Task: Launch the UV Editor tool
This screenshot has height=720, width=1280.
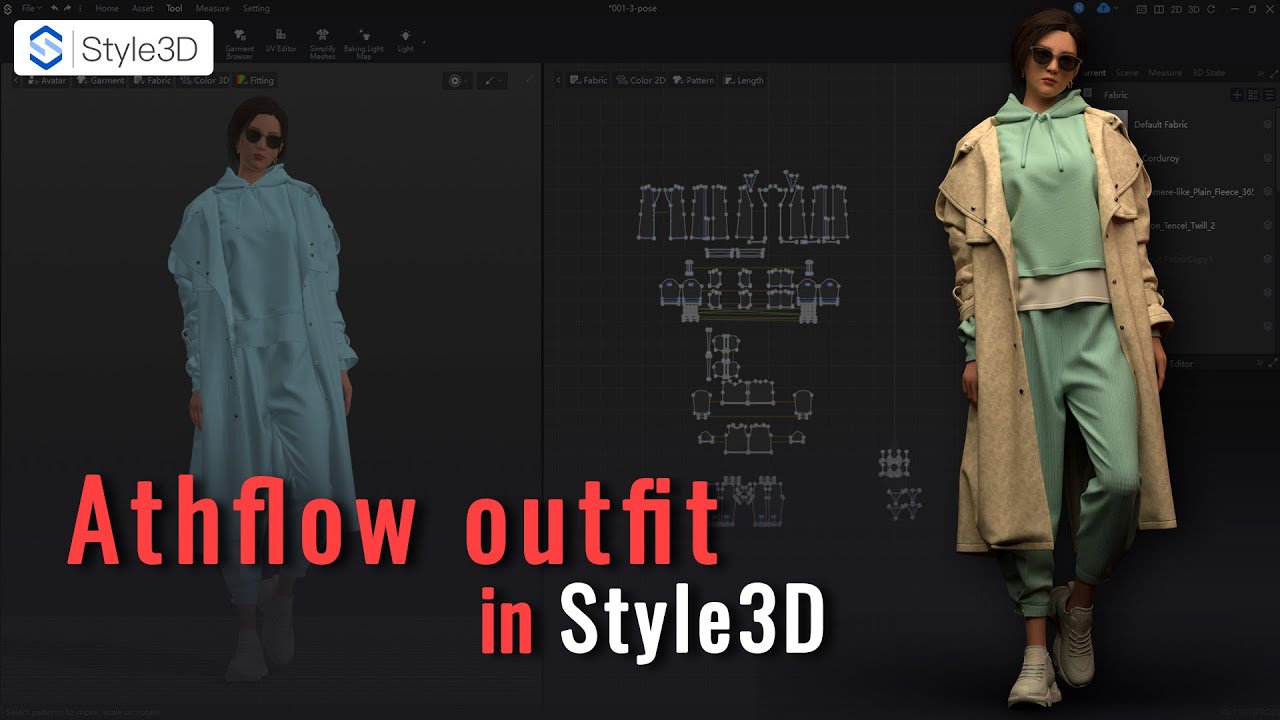Action: 281,41
